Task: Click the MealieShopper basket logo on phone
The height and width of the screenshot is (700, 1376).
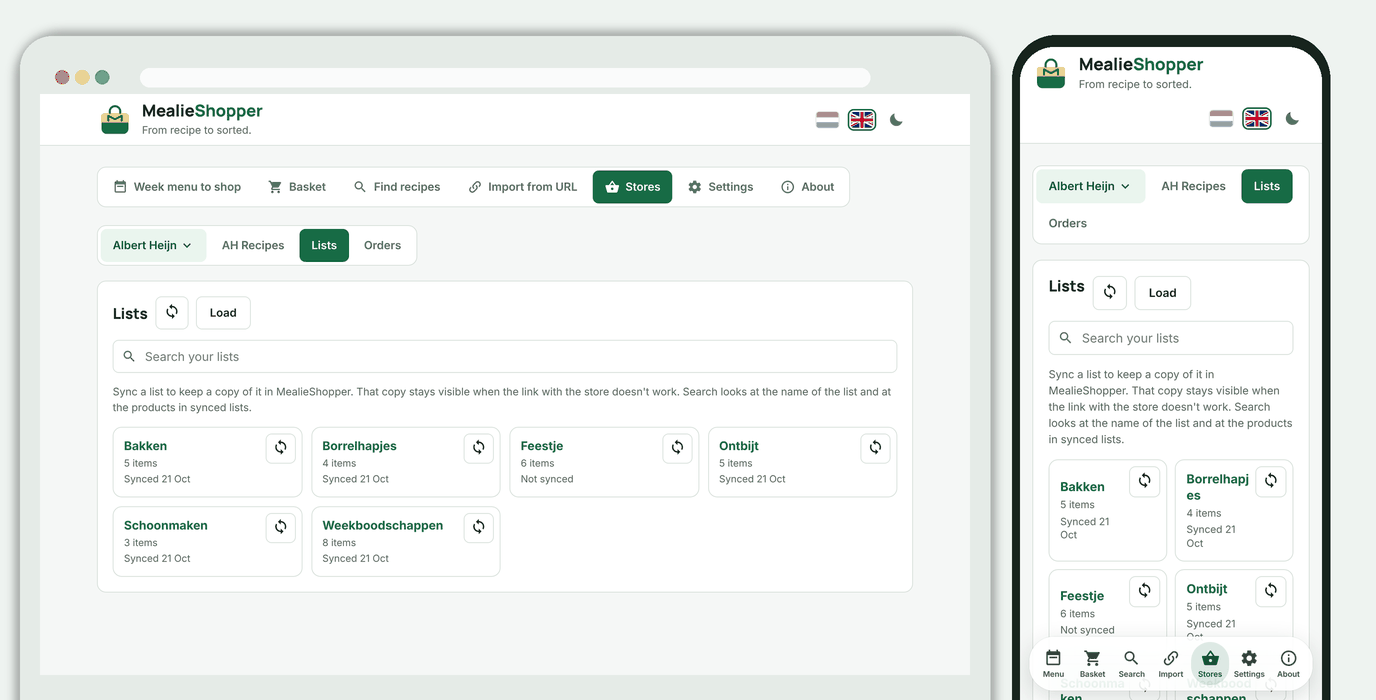Action: (1051, 74)
